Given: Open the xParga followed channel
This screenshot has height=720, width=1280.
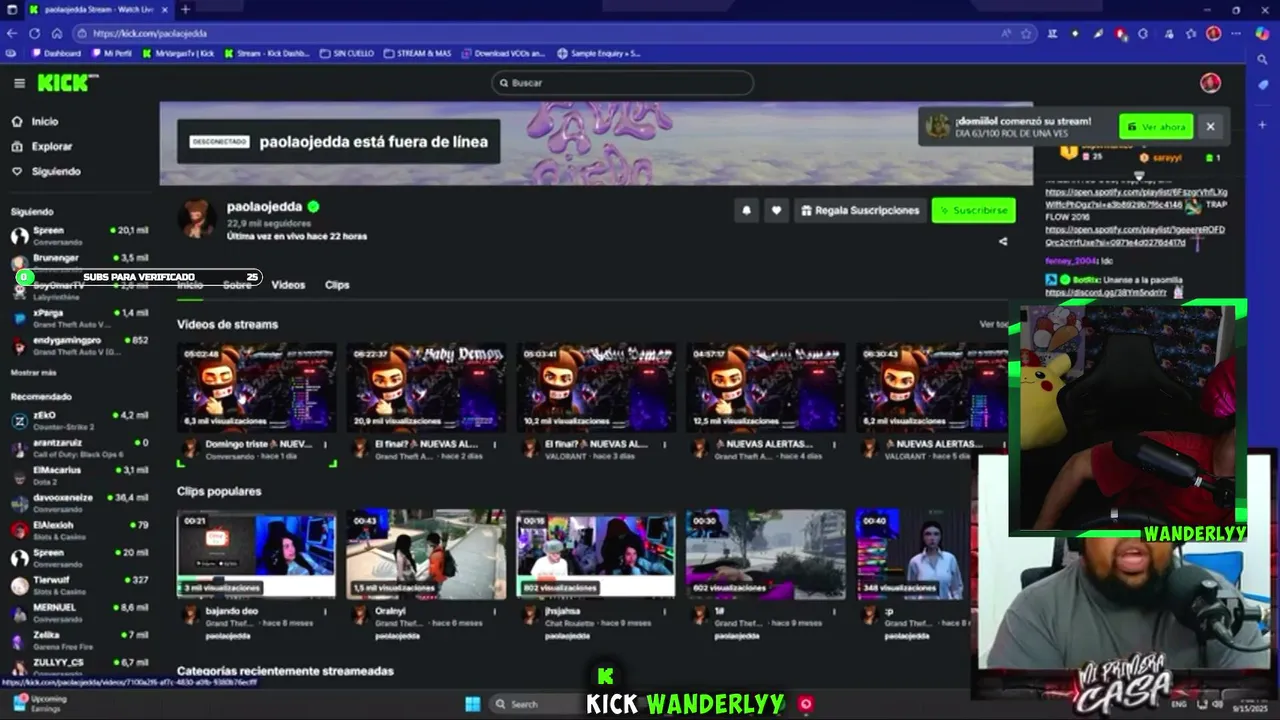Looking at the screenshot, I should click(x=80, y=318).
